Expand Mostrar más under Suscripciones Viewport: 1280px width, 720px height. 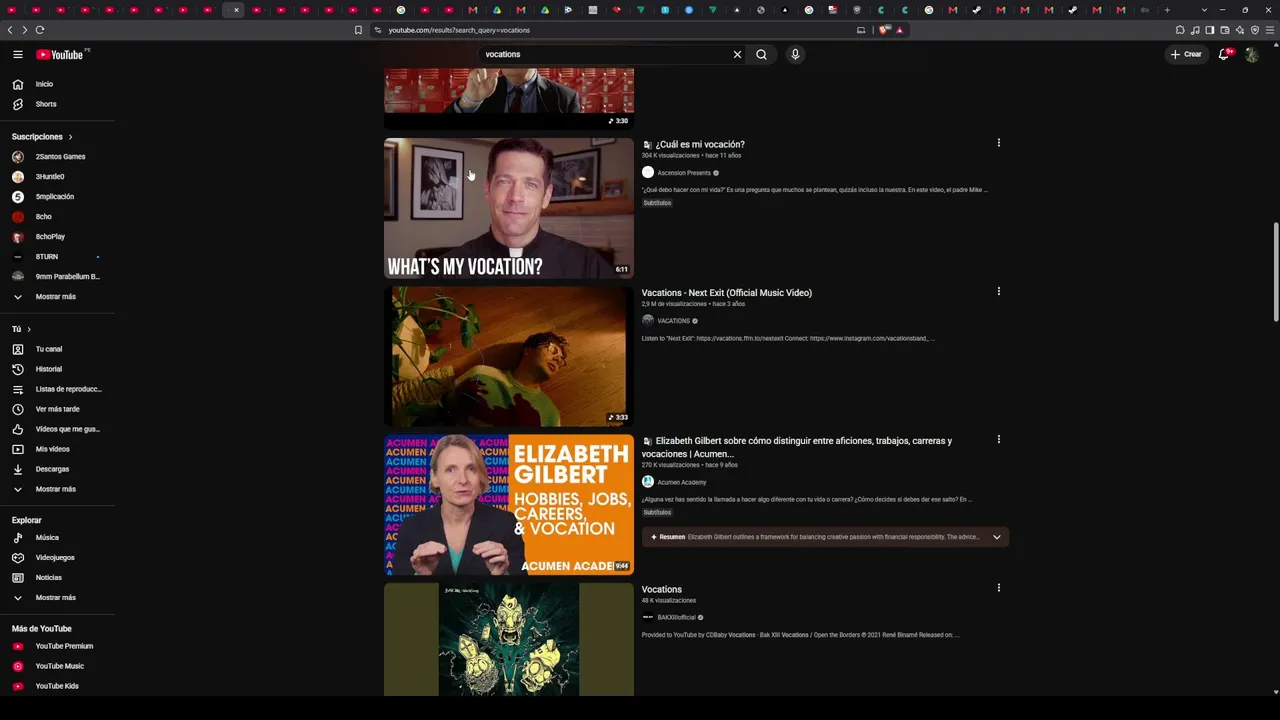point(57,297)
